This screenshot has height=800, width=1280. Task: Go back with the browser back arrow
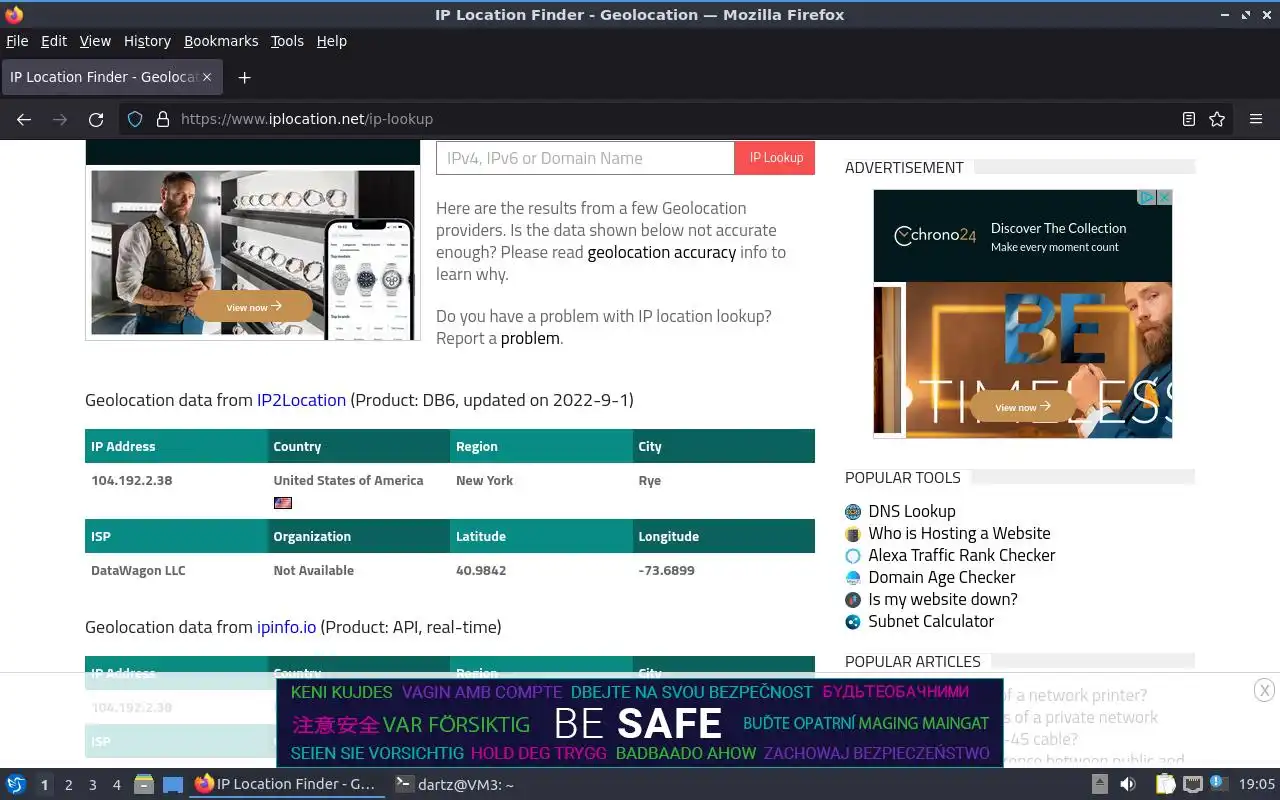(24, 119)
